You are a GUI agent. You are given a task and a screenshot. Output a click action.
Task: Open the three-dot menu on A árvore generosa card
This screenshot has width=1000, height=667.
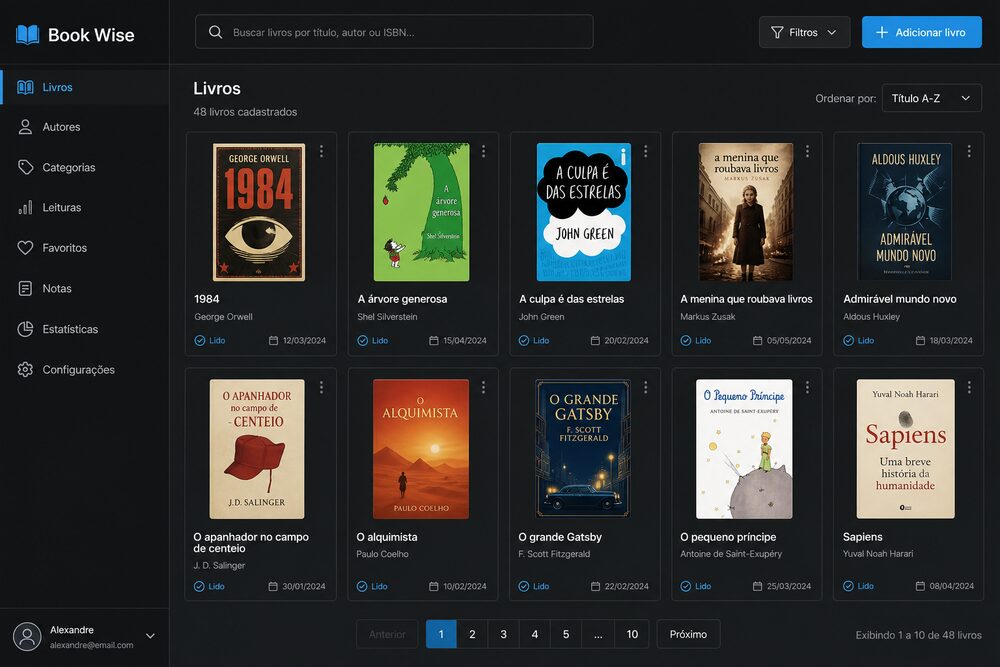[x=483, y=151]
